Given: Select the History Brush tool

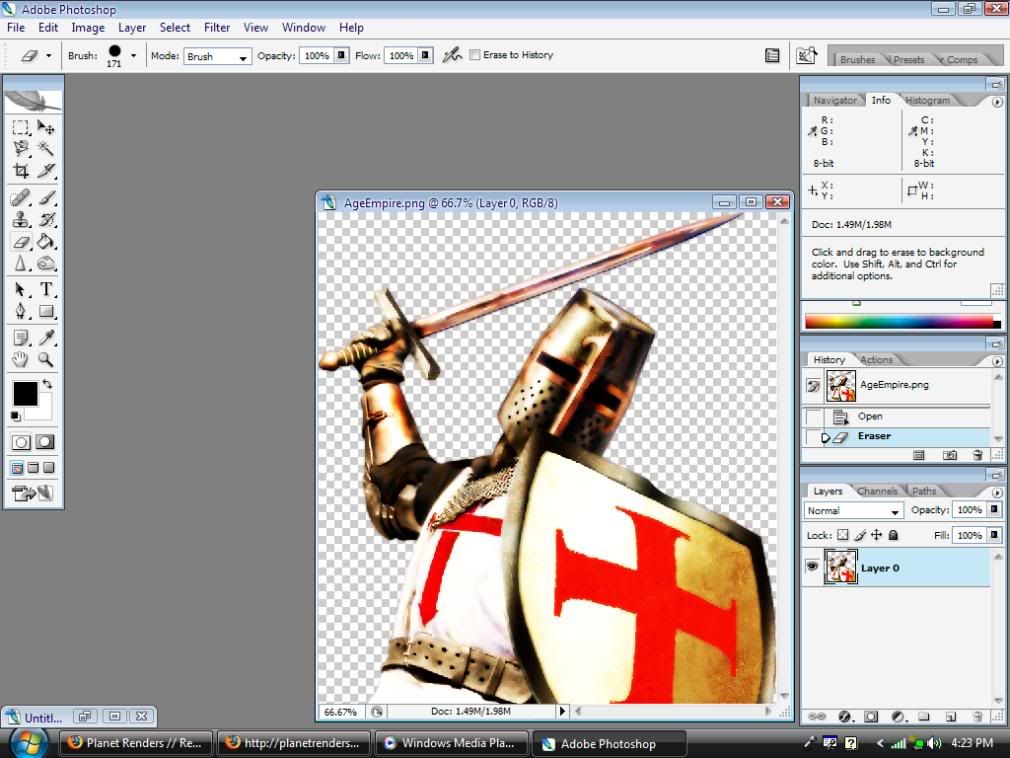Looking at the screenshot, I should (x=46, y=220).
